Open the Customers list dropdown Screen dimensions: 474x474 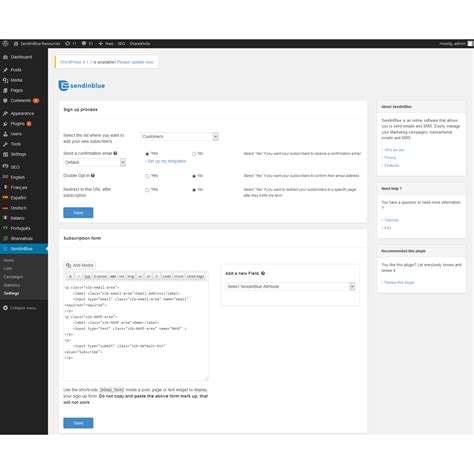(x=179, y=137)
